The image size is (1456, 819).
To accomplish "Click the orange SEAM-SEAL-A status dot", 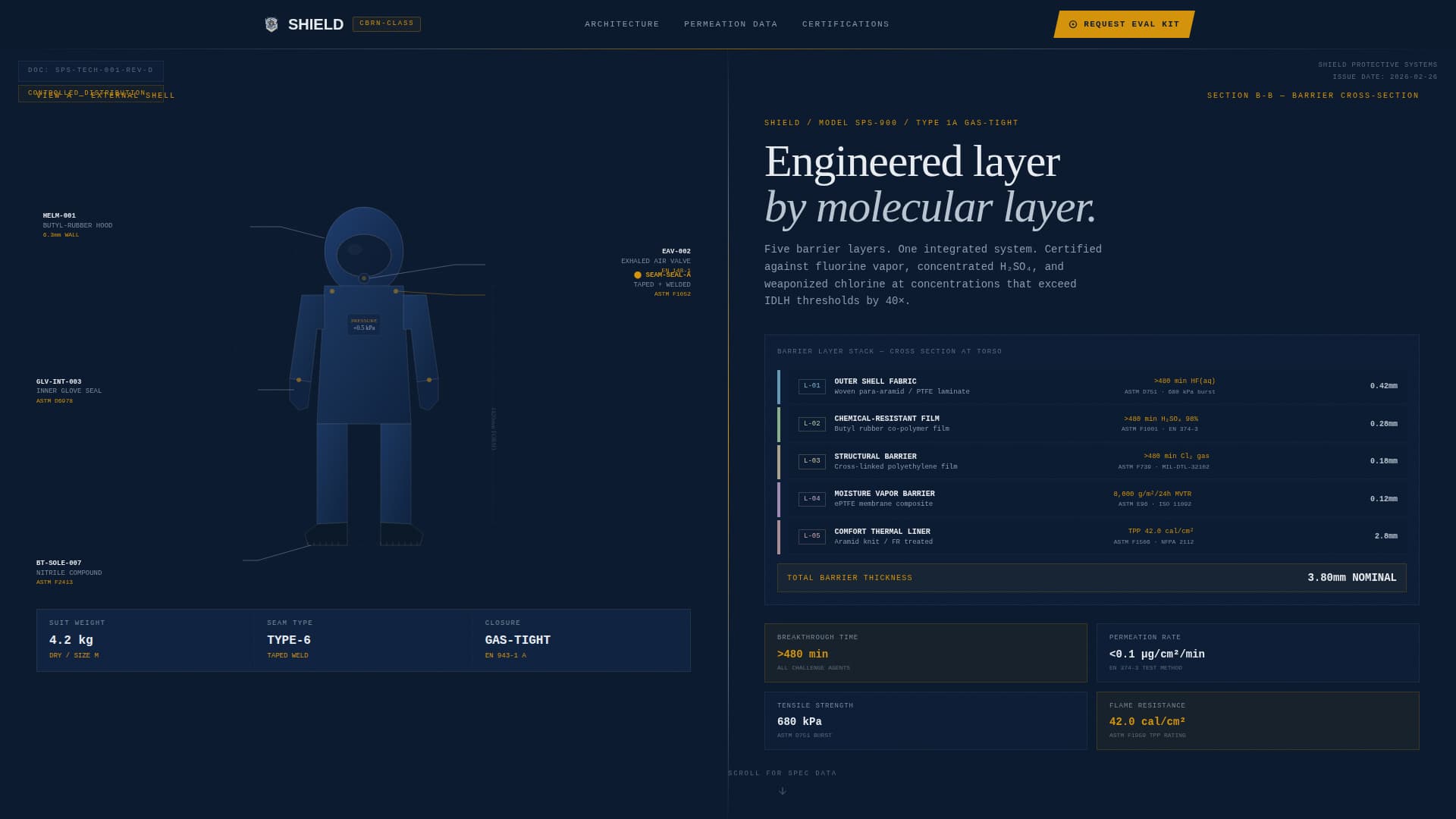I will click(x=638, y=275).
